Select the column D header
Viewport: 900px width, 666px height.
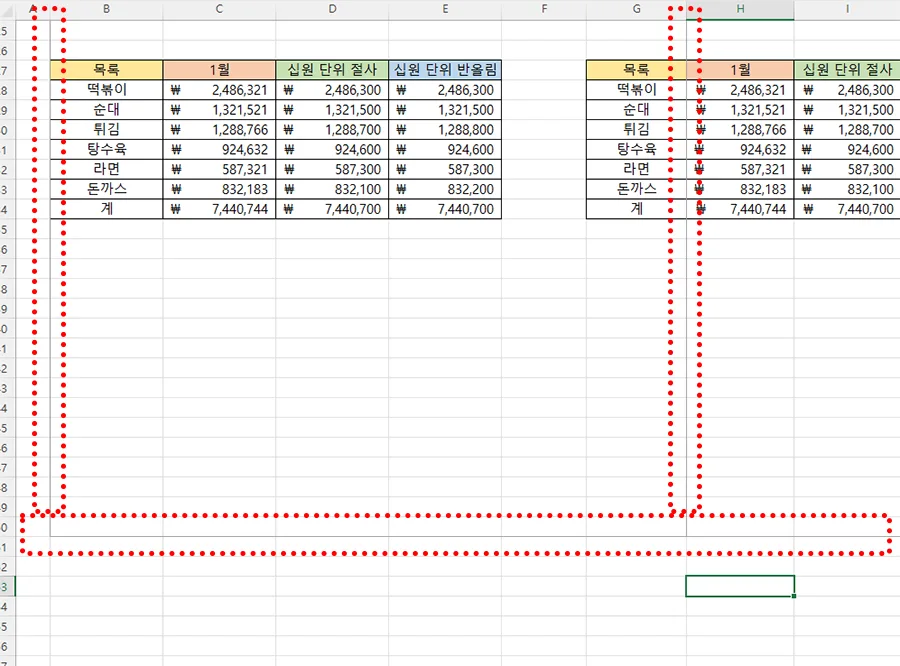332,9
